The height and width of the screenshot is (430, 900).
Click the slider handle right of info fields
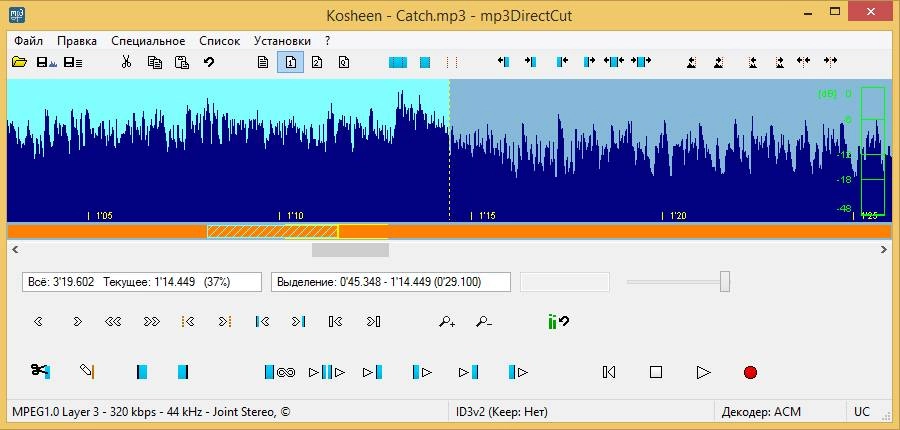coord(725,282)
